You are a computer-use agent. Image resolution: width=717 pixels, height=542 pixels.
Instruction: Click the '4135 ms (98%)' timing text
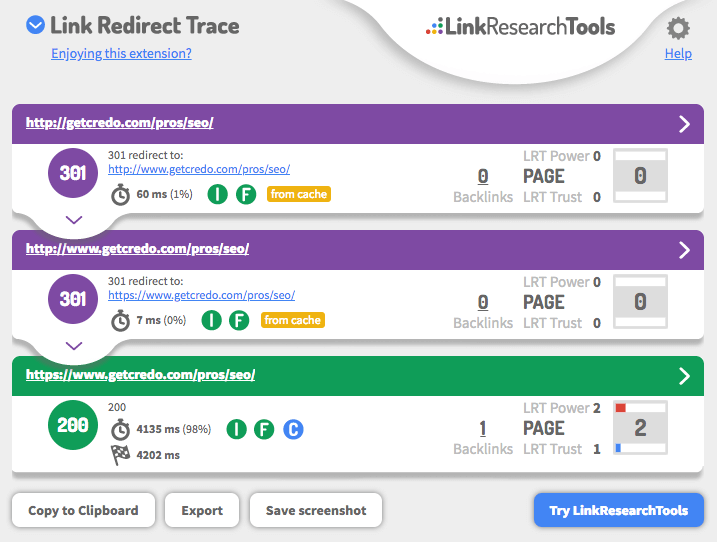tap(174, 429)
